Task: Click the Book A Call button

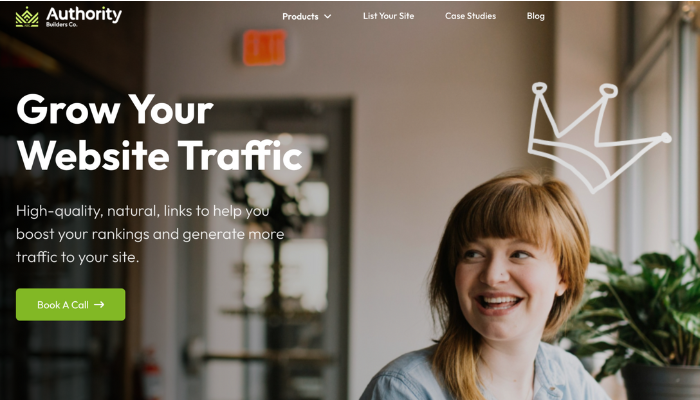Action: click(x=71, y=304)
